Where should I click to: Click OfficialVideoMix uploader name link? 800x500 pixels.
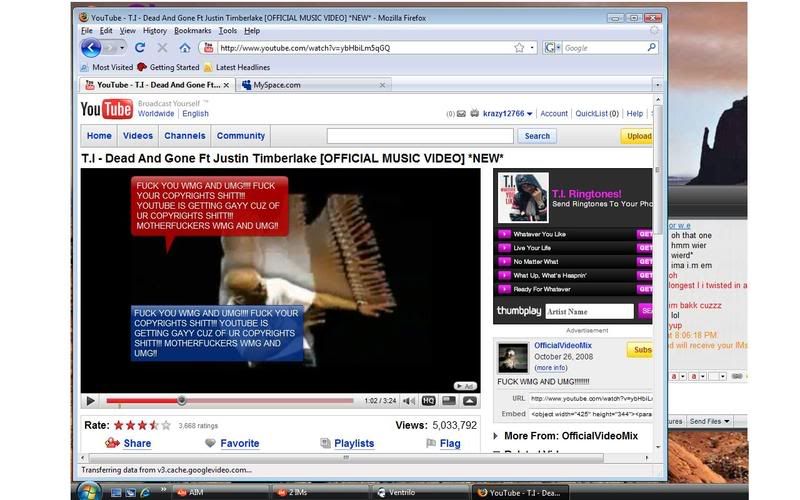563,345
